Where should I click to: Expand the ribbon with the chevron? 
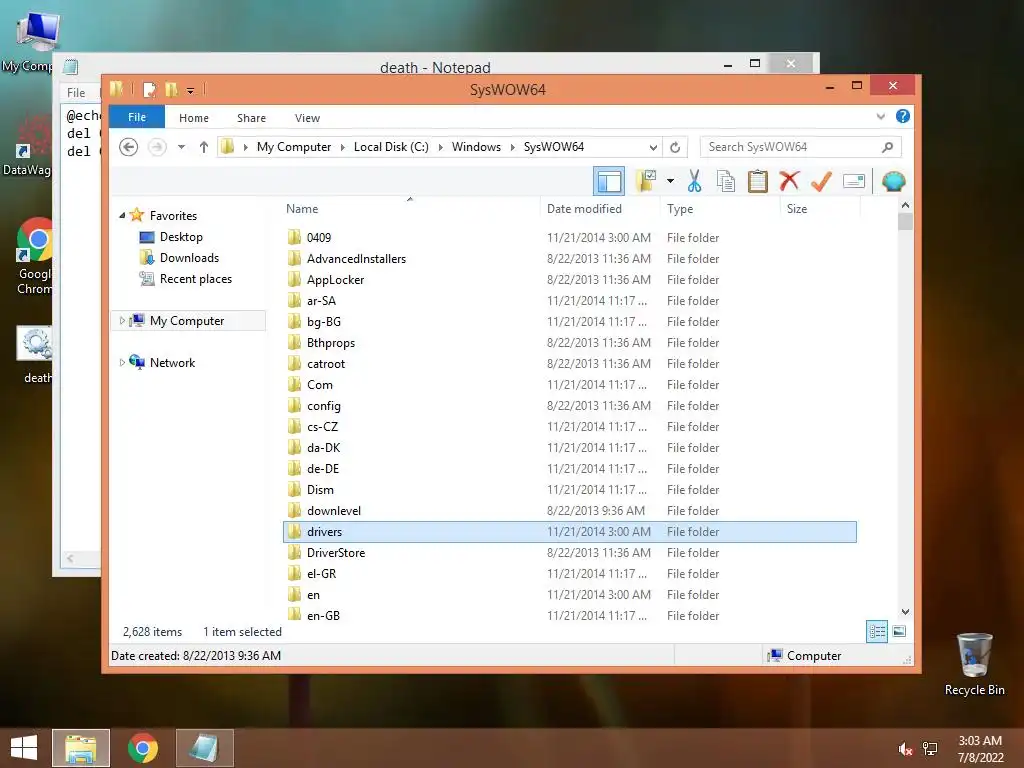881,116
